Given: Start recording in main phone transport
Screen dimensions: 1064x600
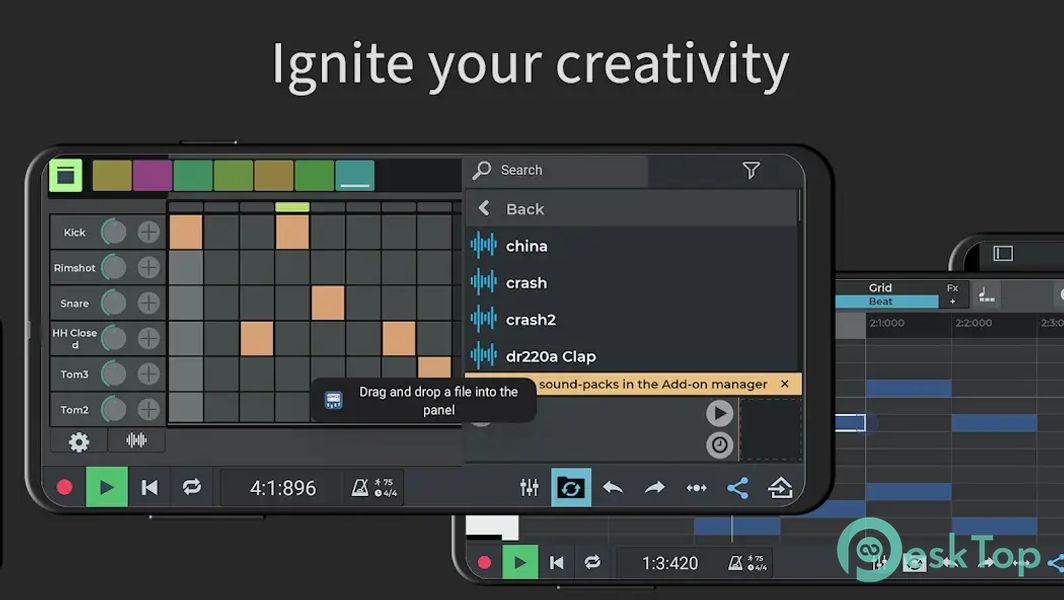Looking at the screenshot, I should (x=64, y=487).
